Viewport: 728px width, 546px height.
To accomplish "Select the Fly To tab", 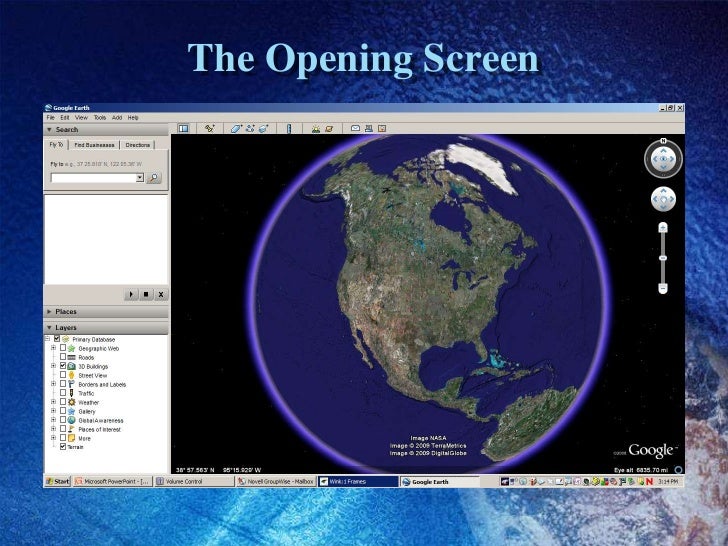I will [x=56, y=145].
